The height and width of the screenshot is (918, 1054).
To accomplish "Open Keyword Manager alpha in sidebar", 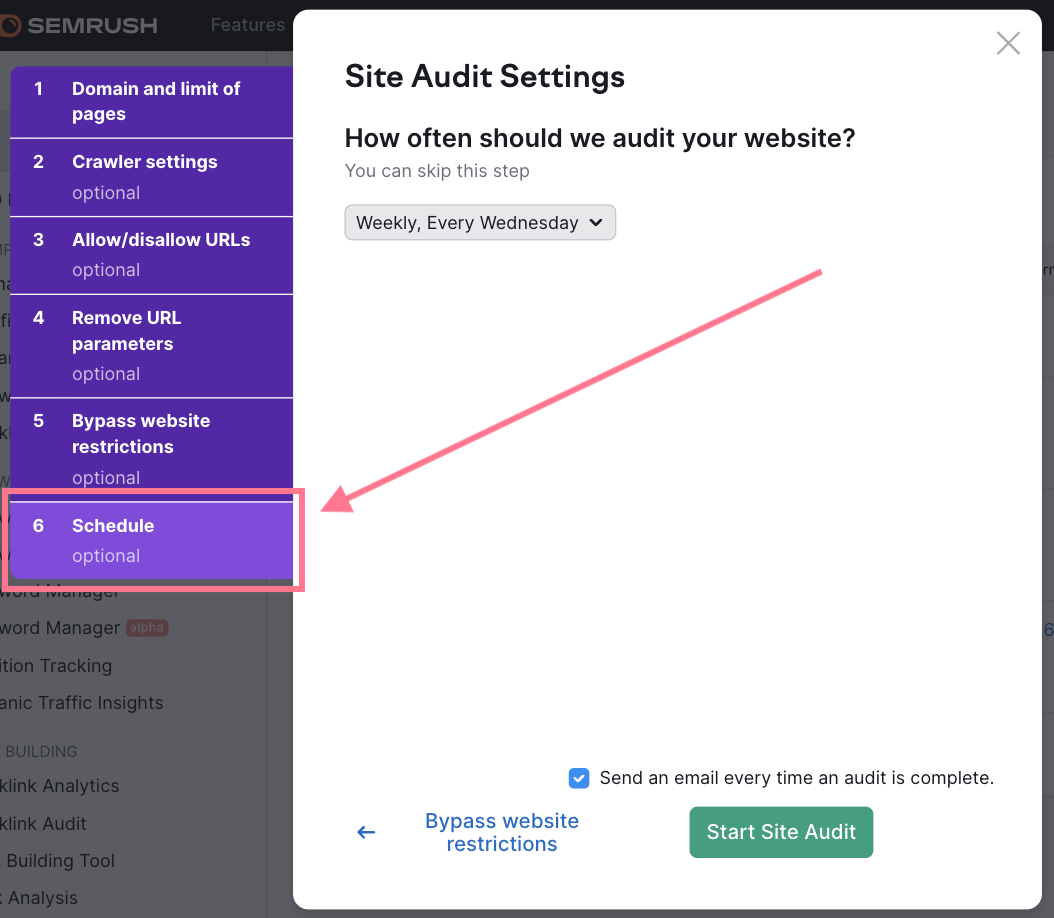I will pos(83,628).
